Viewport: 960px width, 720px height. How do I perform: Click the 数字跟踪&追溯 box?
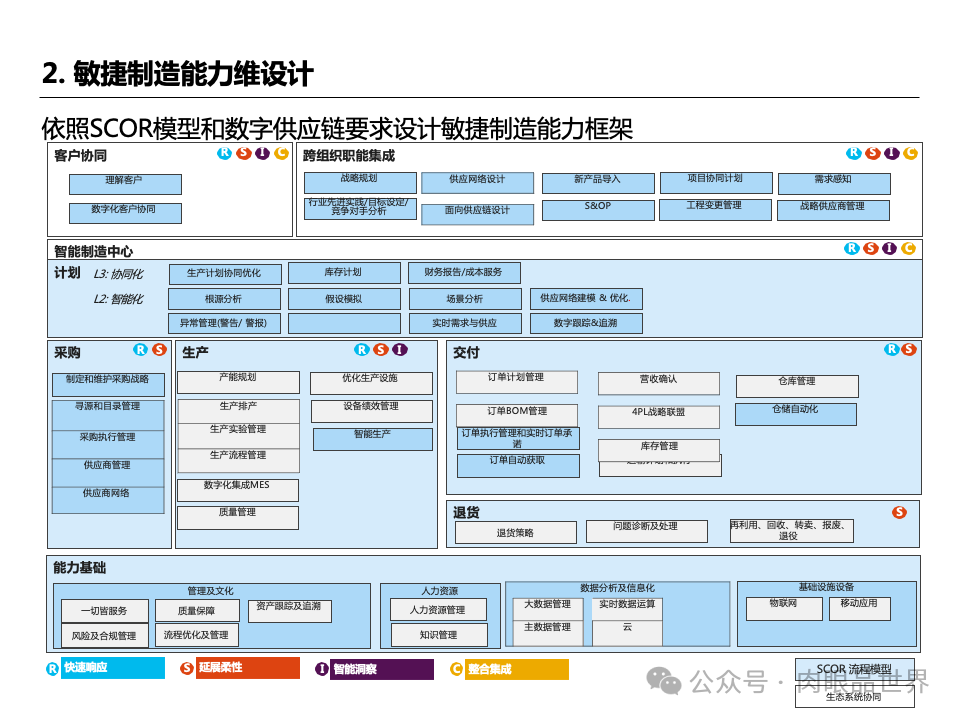(587, 323)
